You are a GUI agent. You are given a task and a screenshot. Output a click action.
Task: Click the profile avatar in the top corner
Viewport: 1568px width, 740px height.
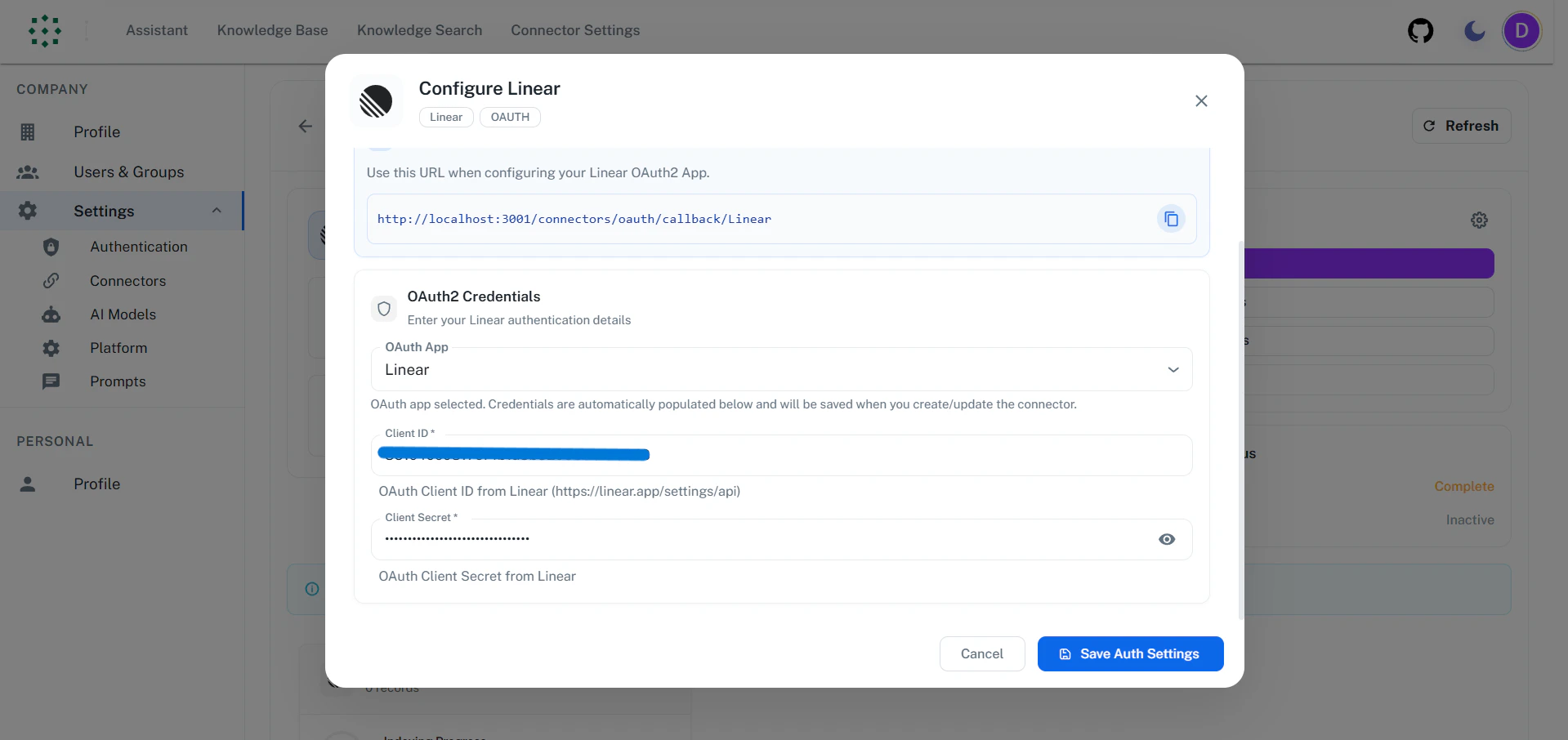coord(1521,31)
